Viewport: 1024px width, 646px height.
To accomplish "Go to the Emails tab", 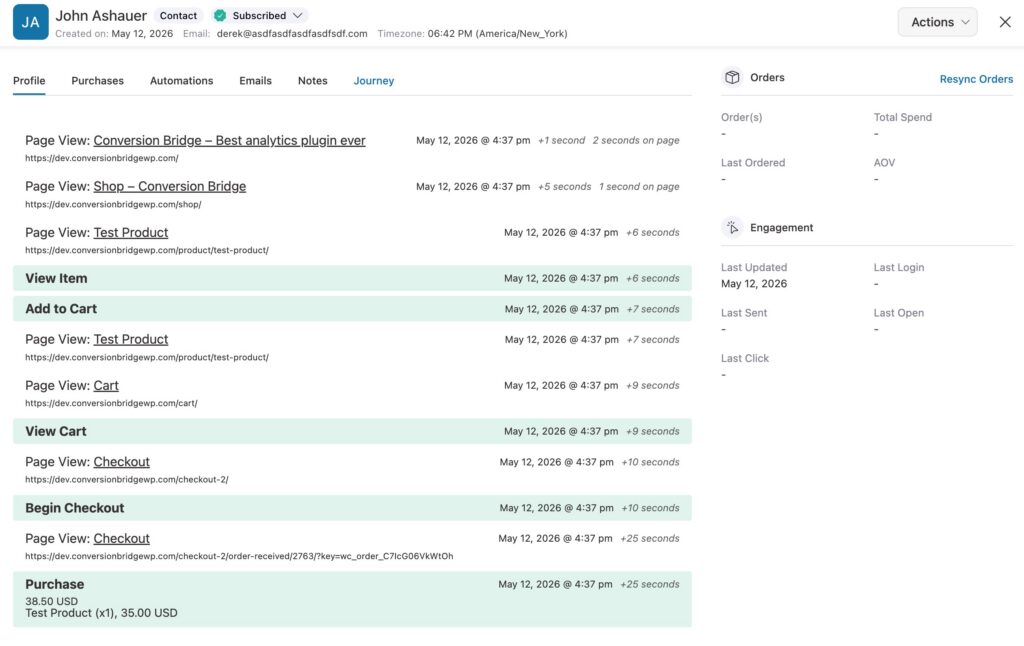I will pyautogui.click(x=255, y=81).
